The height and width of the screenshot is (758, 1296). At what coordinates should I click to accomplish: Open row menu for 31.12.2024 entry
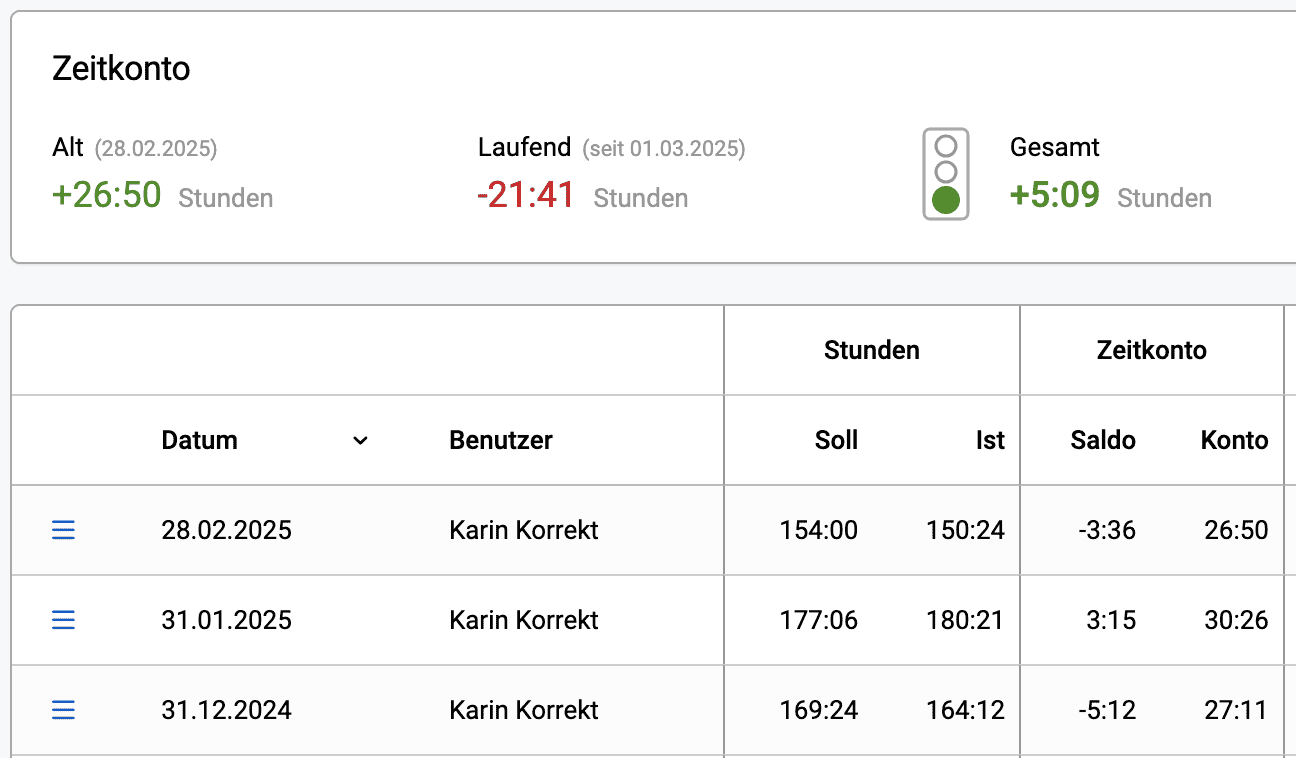click(x=63, y=710)
